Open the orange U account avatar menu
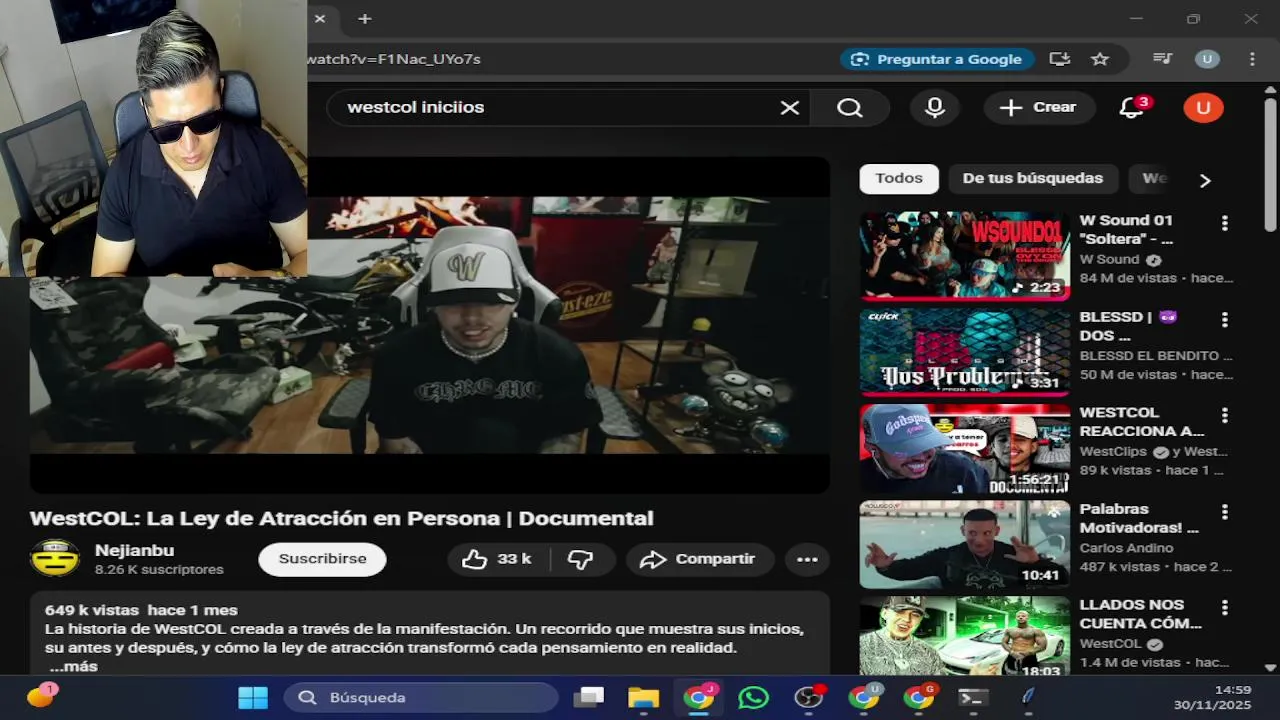 tap(1203, 108)
